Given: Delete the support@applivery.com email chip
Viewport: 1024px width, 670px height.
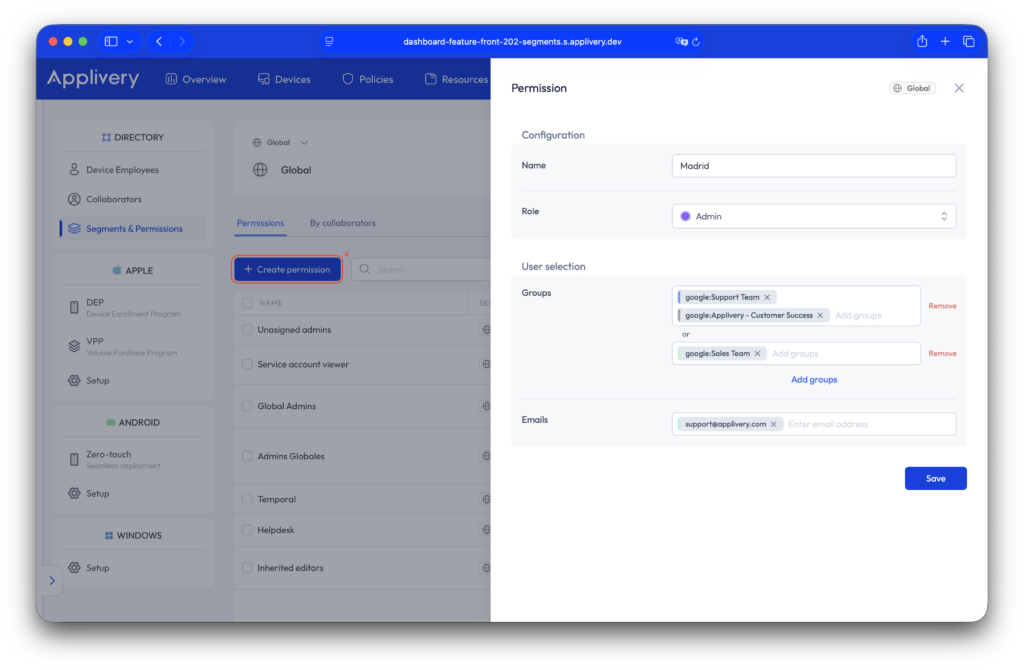Looking at the screenshot, I should 773,424.
